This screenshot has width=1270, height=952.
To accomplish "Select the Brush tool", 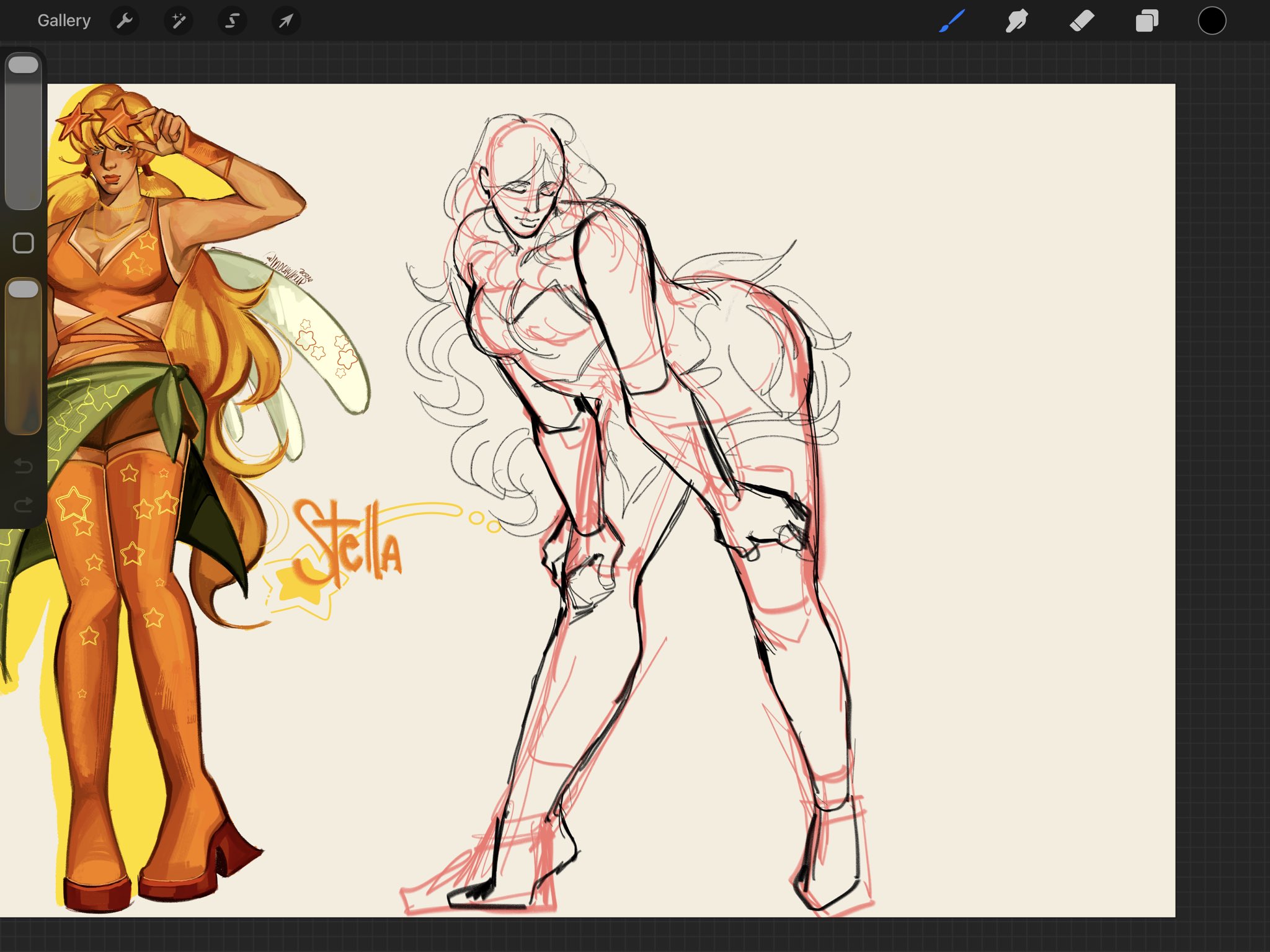I will pyautogui.click(x=952, y=20).
